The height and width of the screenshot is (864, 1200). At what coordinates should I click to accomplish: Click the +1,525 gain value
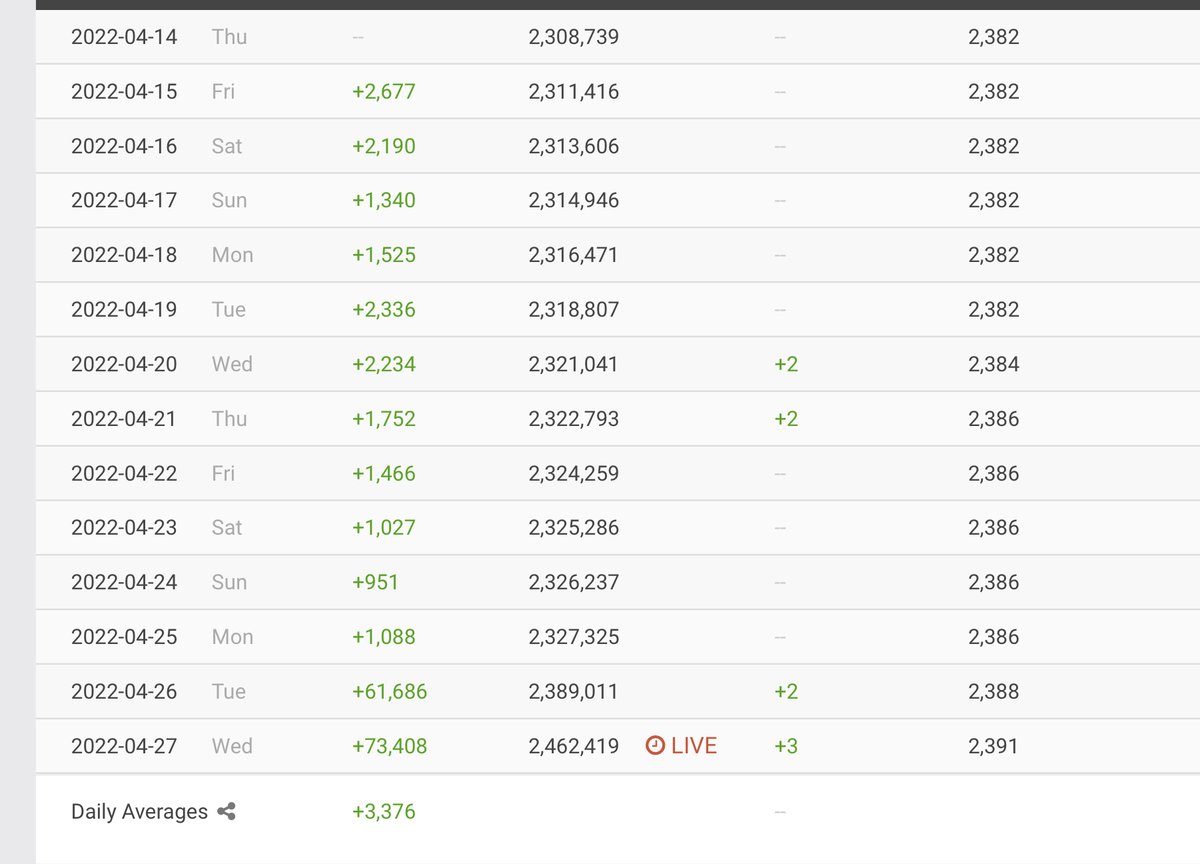pos(384,255)
